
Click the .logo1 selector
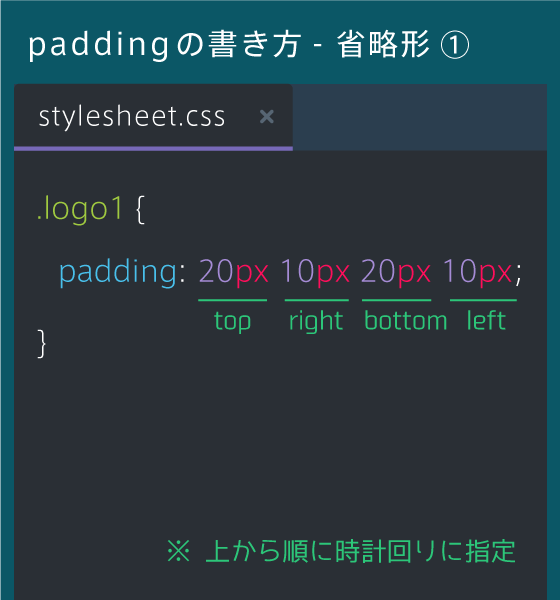point(80,209)
